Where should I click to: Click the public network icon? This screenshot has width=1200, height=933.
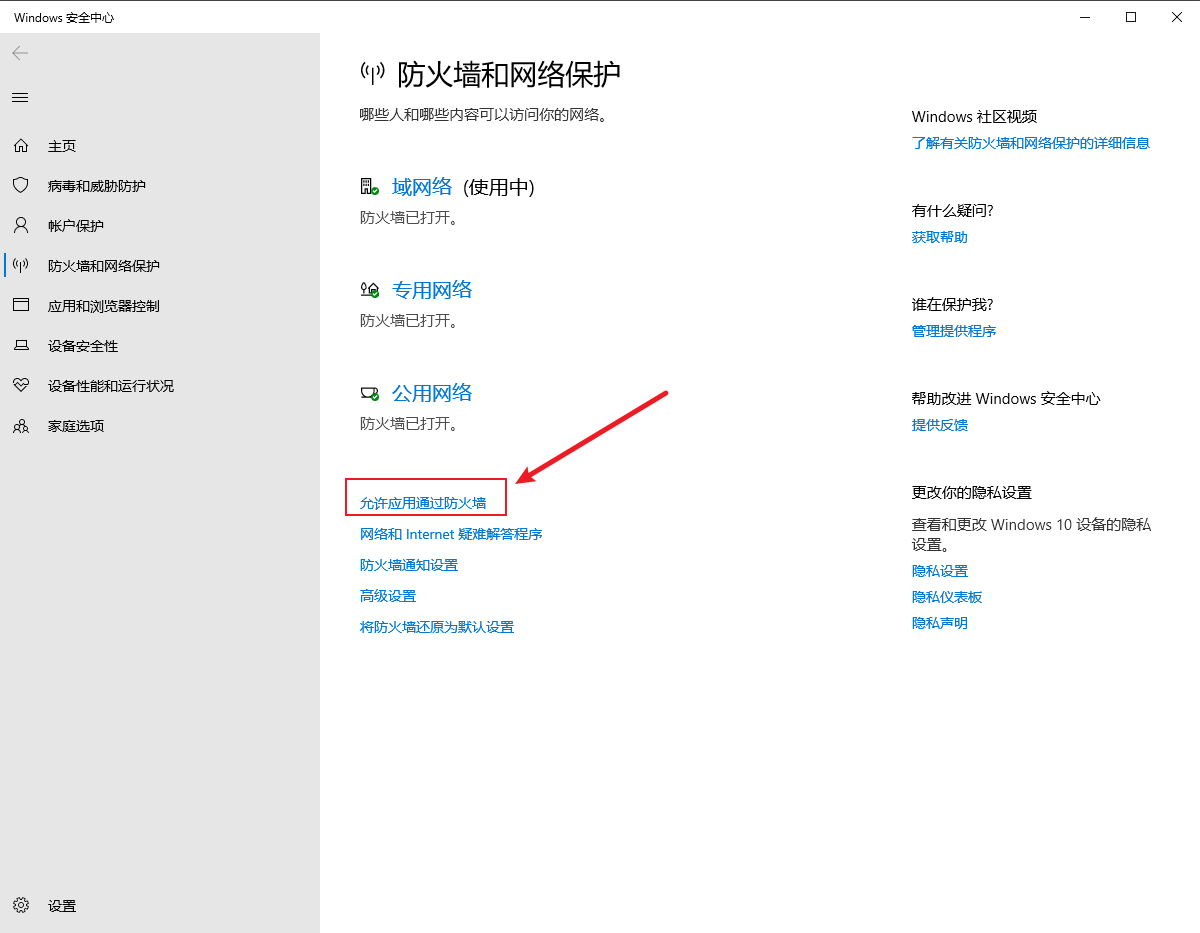point(370,392)
